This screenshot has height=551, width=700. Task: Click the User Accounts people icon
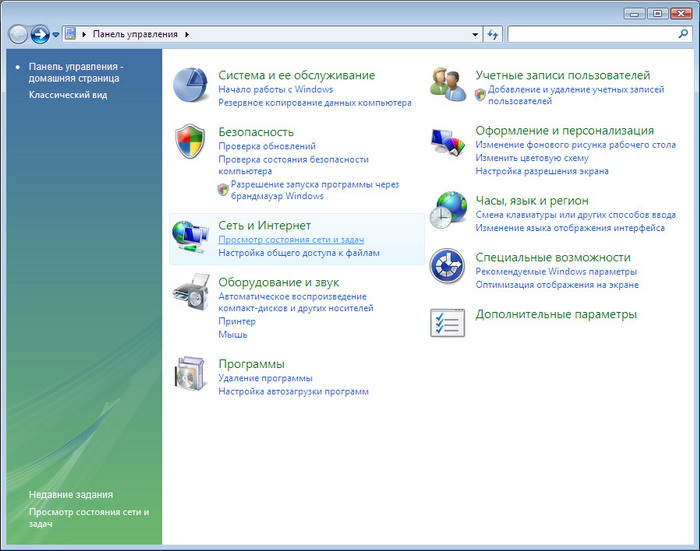tap(448, 84)
